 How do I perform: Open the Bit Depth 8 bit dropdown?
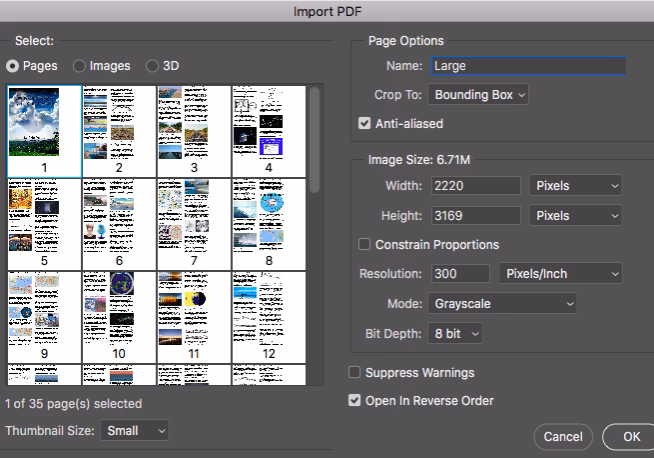point(455,334)
